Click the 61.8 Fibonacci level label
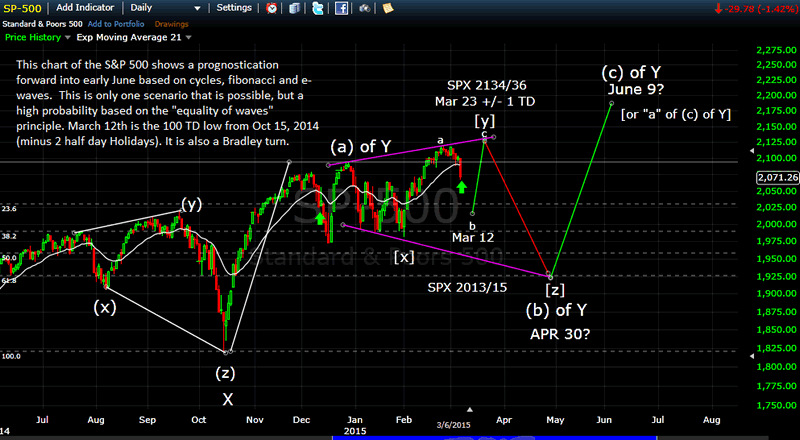This screenshot has height=440, width=800. point(8,281)
